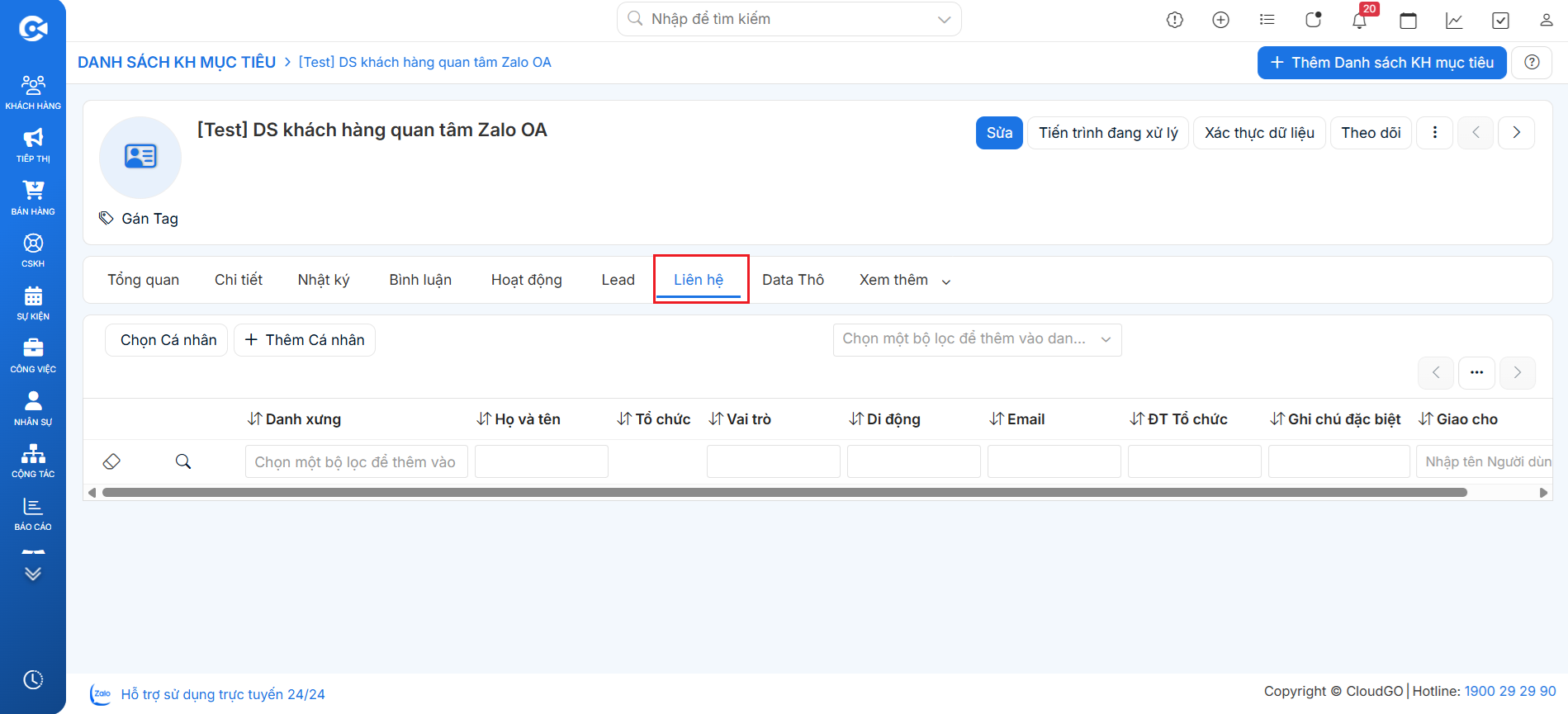Image resolution: width=1568 pixels, height=714 pixels.
Task: Open the Tiếp thị sidebar module
Action: pos(33,144)
